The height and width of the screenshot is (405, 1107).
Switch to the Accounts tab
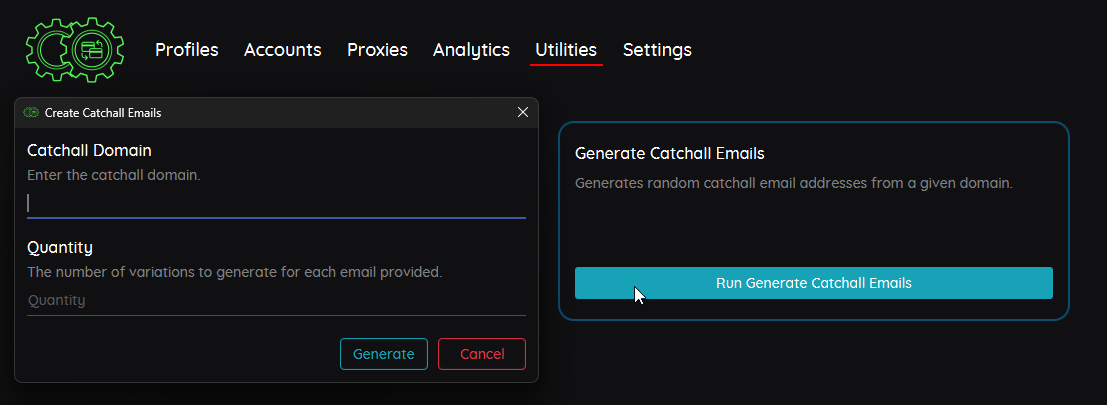pos(282,50)
